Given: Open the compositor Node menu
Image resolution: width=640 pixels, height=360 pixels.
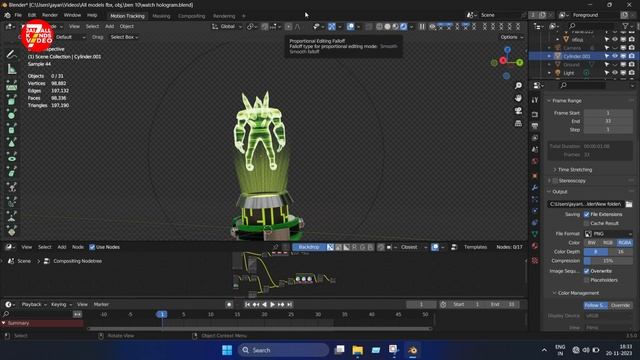Looking at the screenshot, I should [x=78, y=247].
